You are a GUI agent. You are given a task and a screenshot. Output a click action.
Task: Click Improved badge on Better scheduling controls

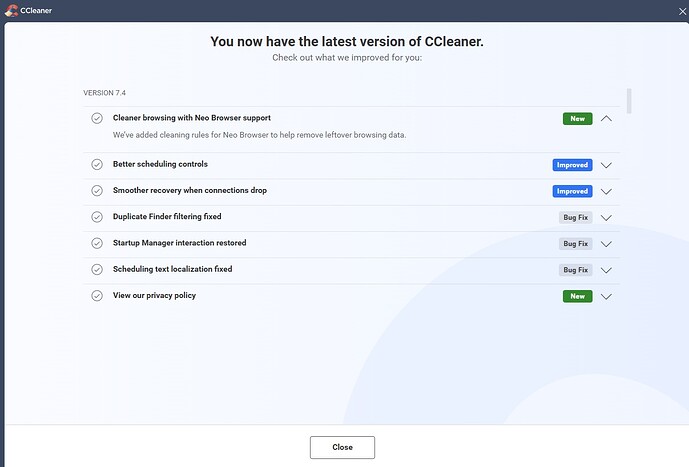573,165
